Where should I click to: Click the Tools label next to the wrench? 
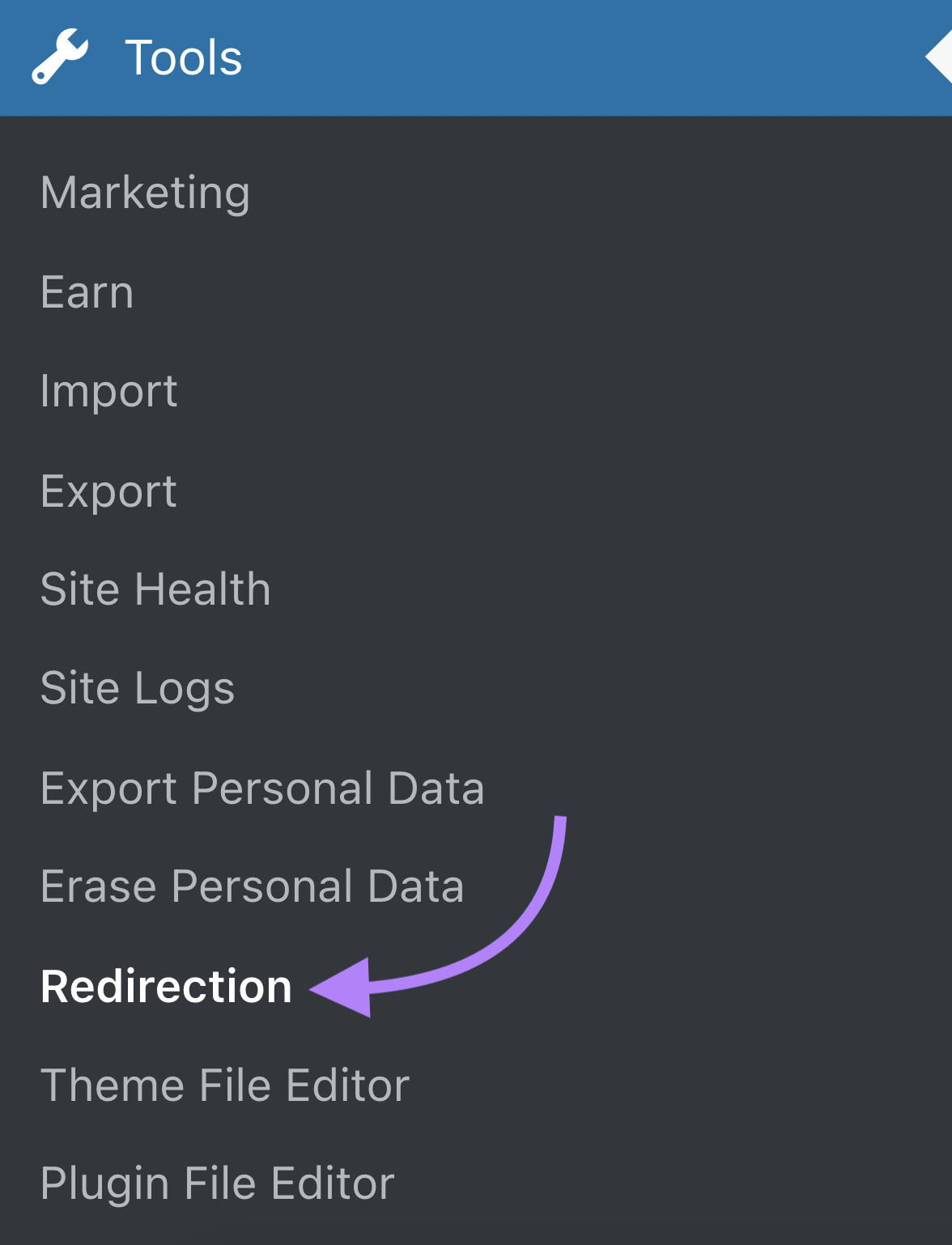(x=184, y=57)
